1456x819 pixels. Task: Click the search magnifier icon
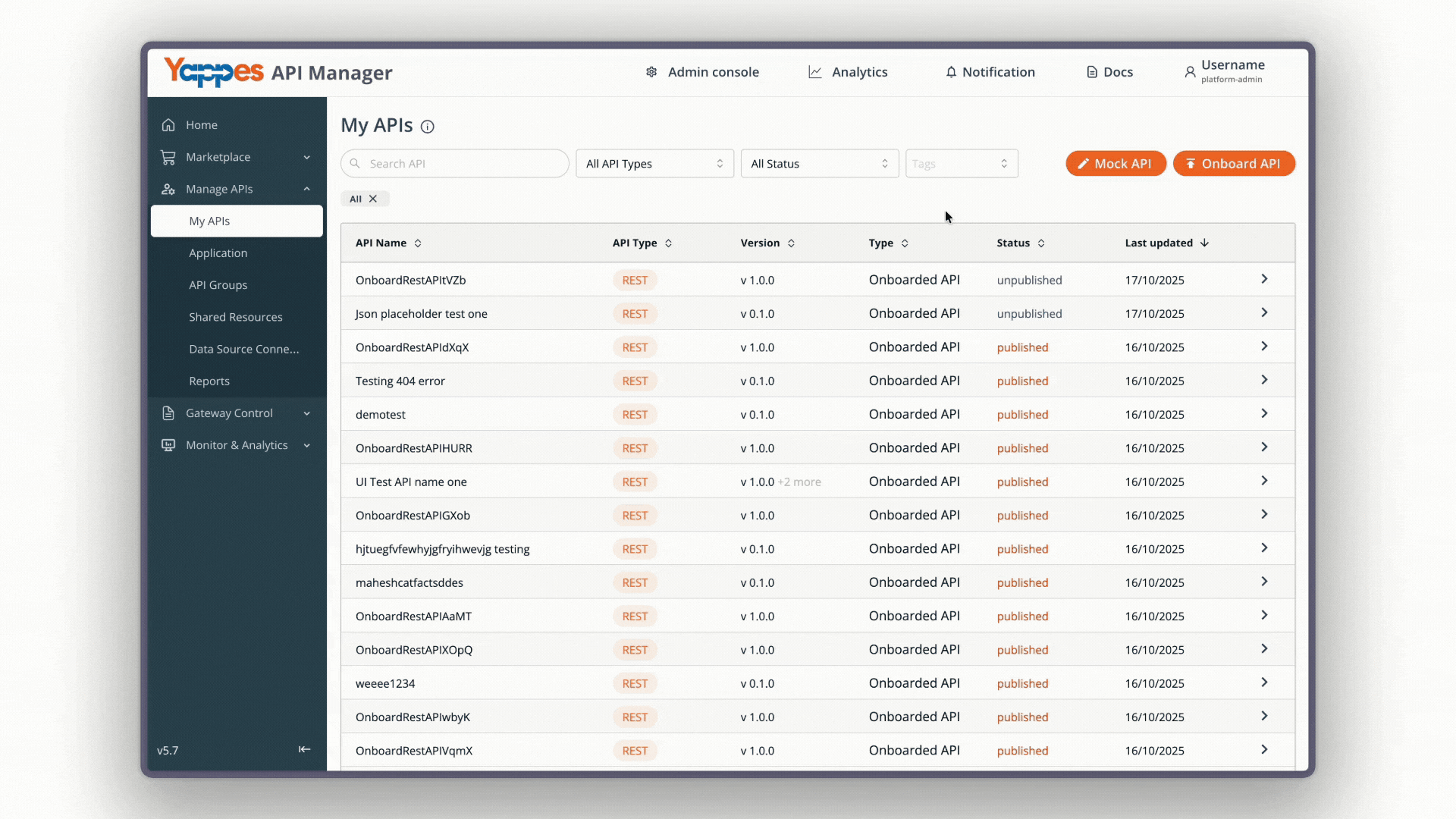pos(355,164)
